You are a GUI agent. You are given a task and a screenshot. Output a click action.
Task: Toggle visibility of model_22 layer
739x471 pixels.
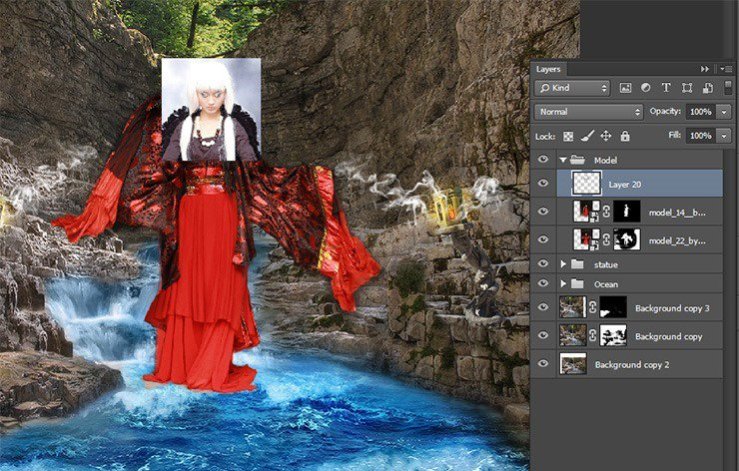[543, 240]
